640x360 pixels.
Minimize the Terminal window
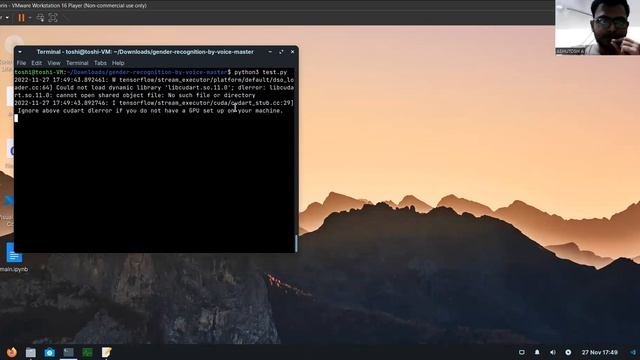[270, 52]
